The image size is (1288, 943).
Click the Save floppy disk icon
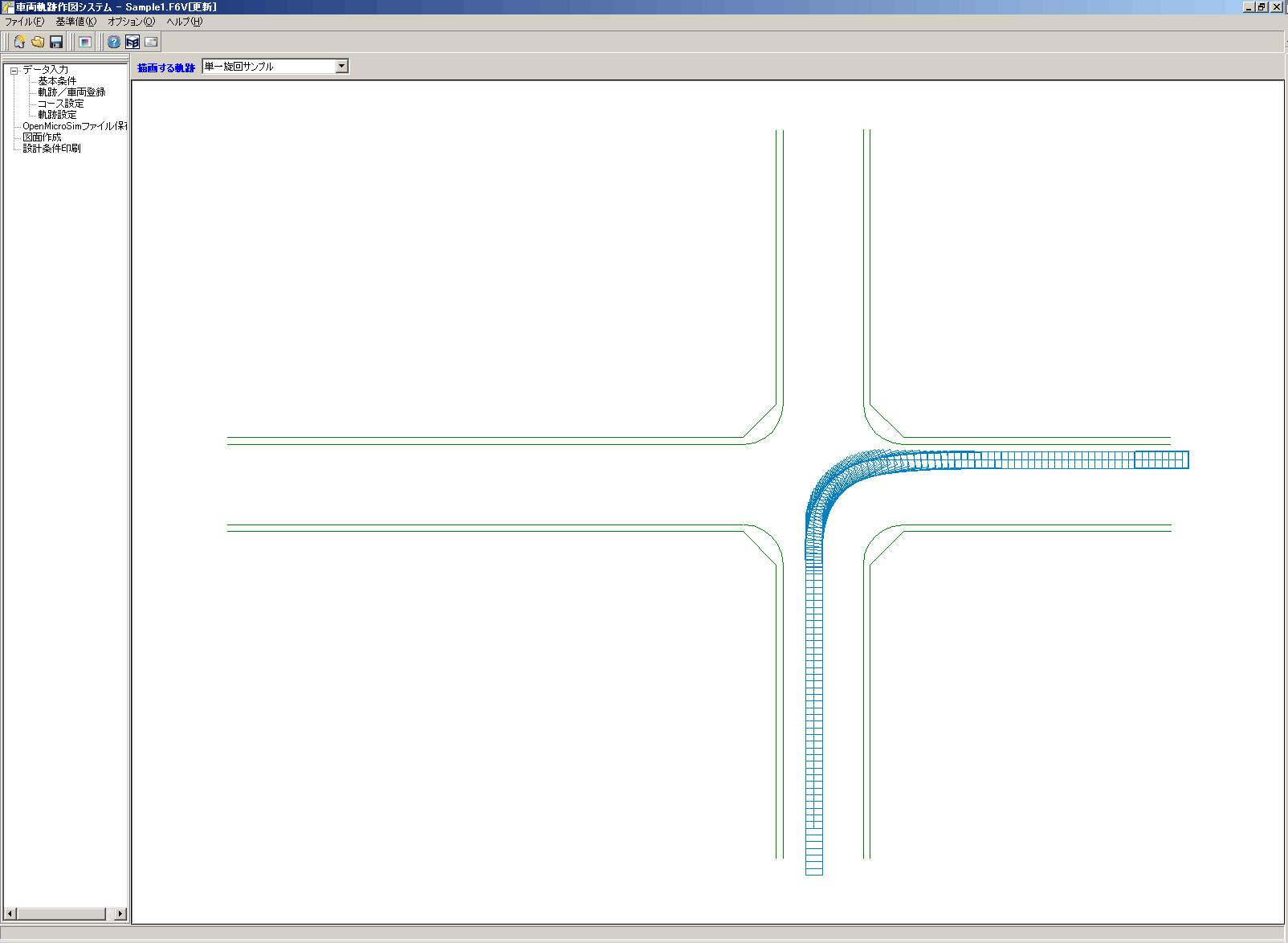56,42
